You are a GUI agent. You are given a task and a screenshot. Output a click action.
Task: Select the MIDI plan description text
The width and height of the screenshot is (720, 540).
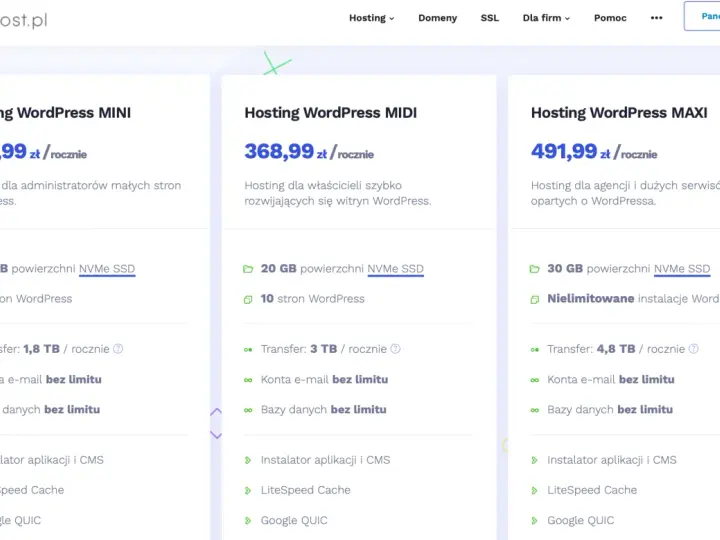coord(338,193)
